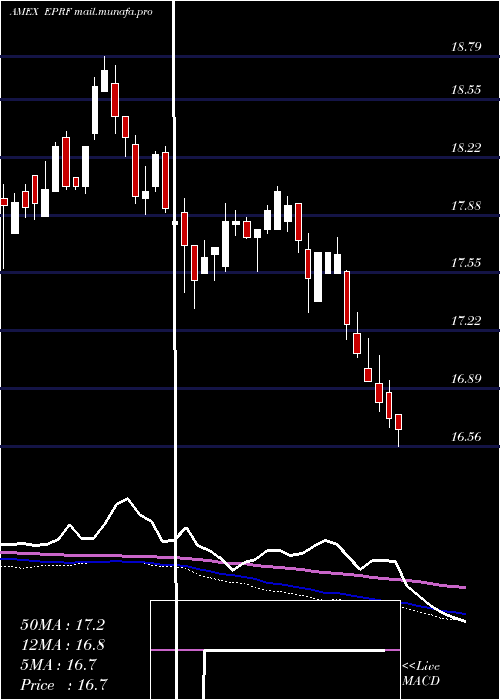Click the AMEX EPRF chart title

[81, 12]
